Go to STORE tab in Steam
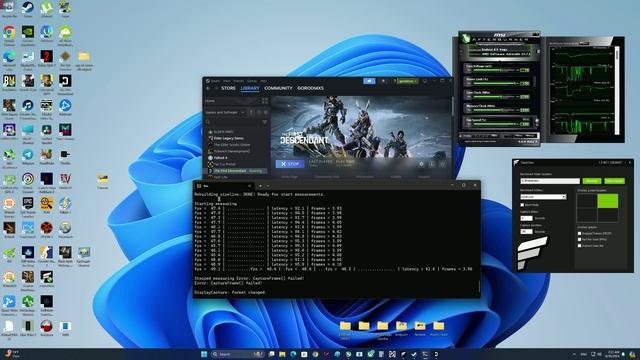Image resolution: width=640 pixels, height=360 pixels. pyautogui.click(x=228, y=88)
